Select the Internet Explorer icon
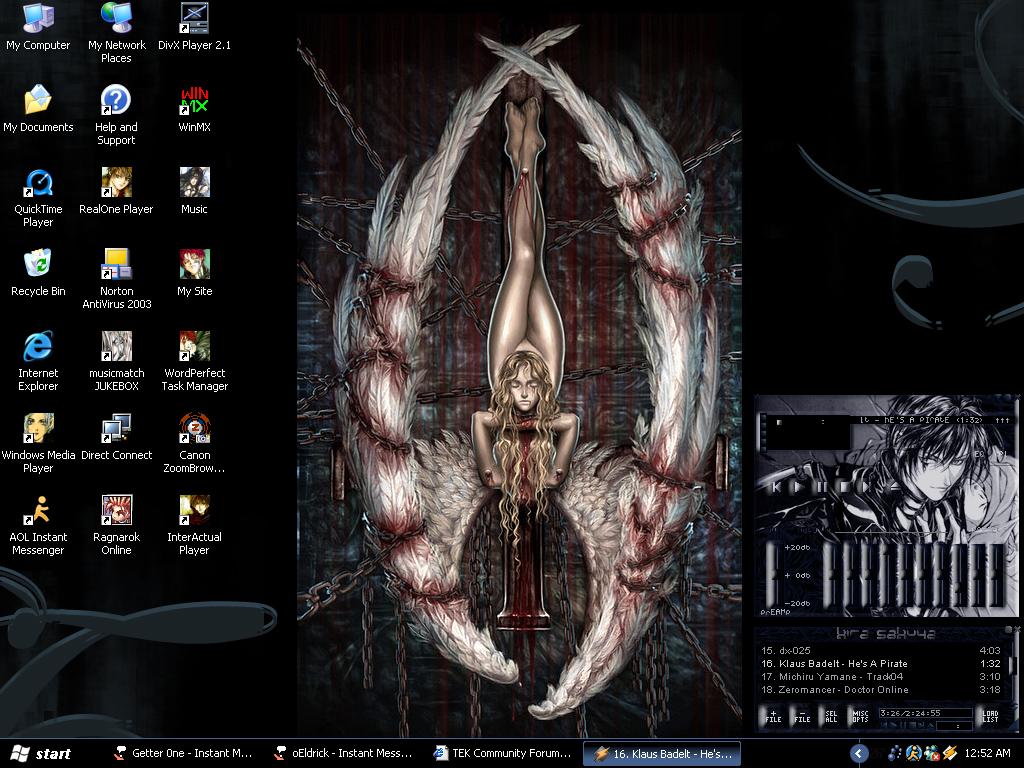The width and height of the screenshot is (1024, 768). click(x=38, y=361)
